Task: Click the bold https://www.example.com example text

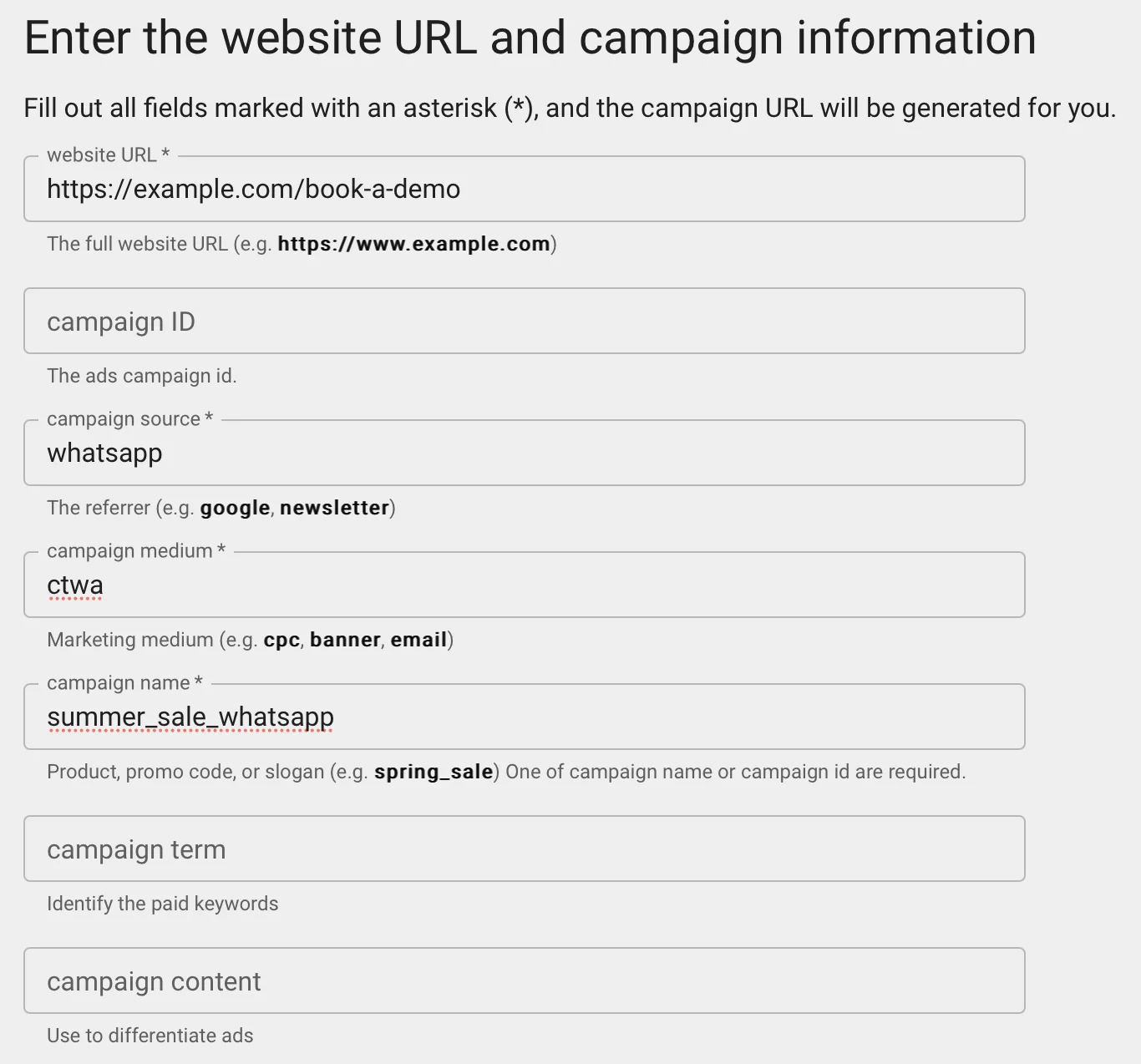Action: (414, 244)
